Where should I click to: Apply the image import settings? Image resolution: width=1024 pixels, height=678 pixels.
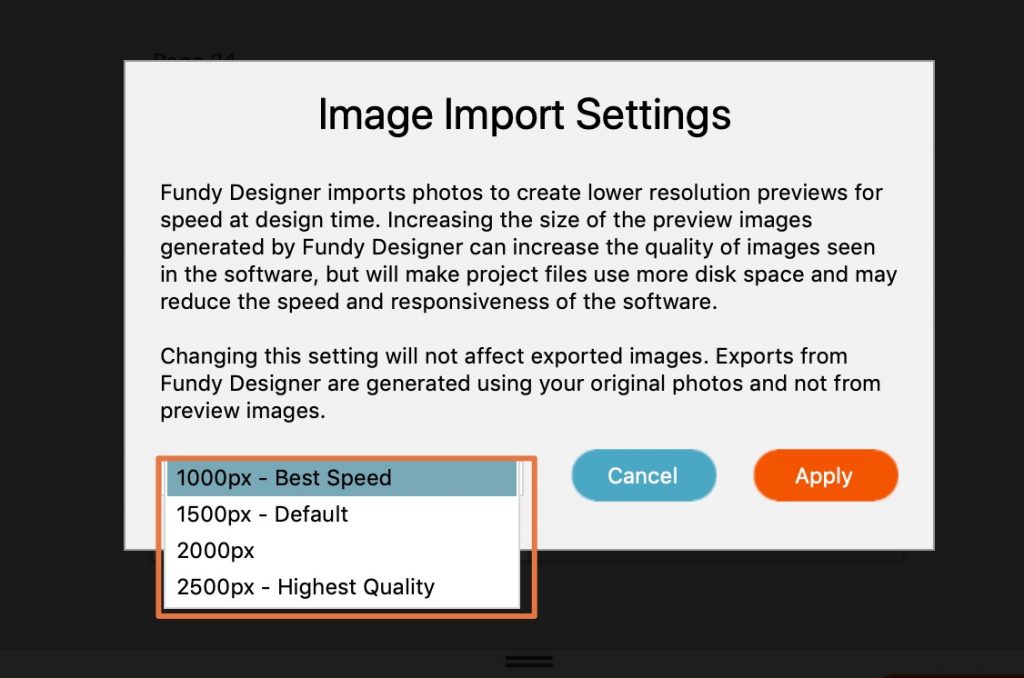(x=825, y=476)
